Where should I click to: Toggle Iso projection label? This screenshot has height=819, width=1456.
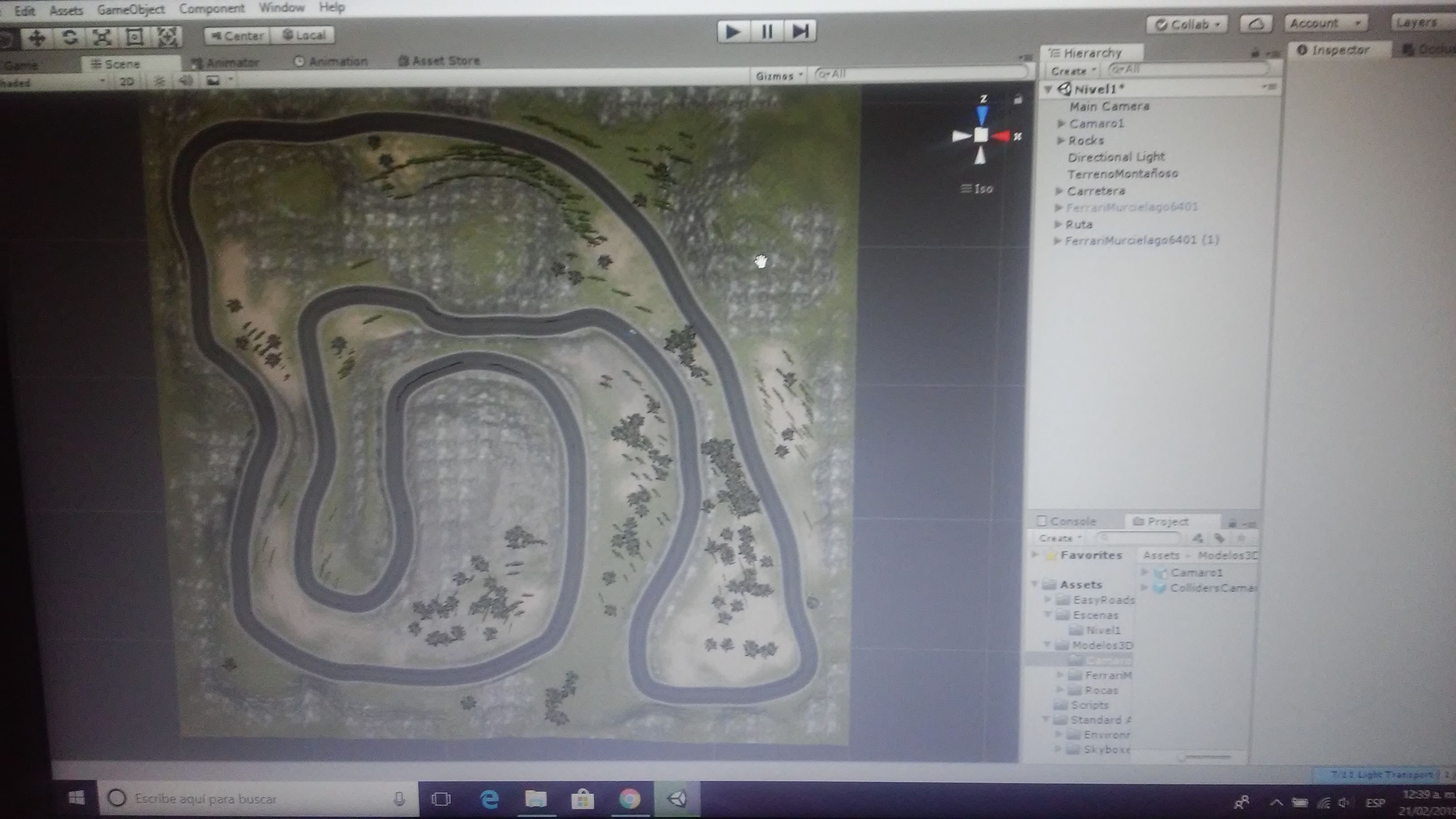[x=977, y=189]
